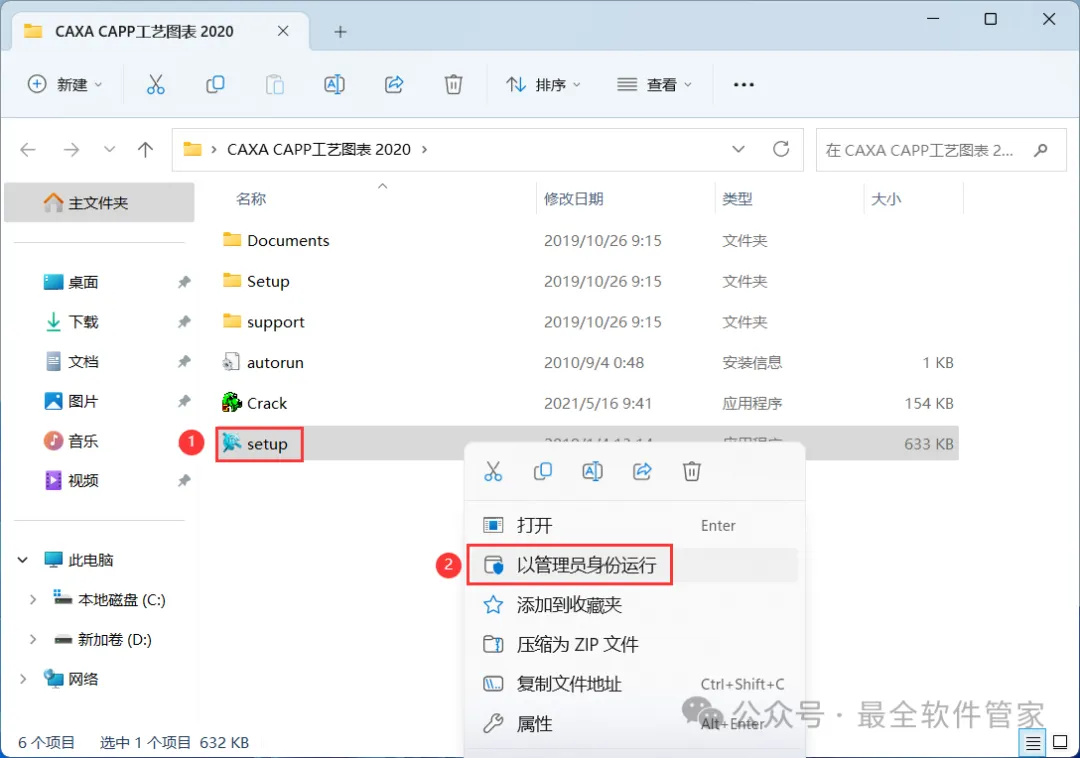Sort by the 类型 column header
This screenshot has height=758, width=1080.
click(x=738, y=199)
